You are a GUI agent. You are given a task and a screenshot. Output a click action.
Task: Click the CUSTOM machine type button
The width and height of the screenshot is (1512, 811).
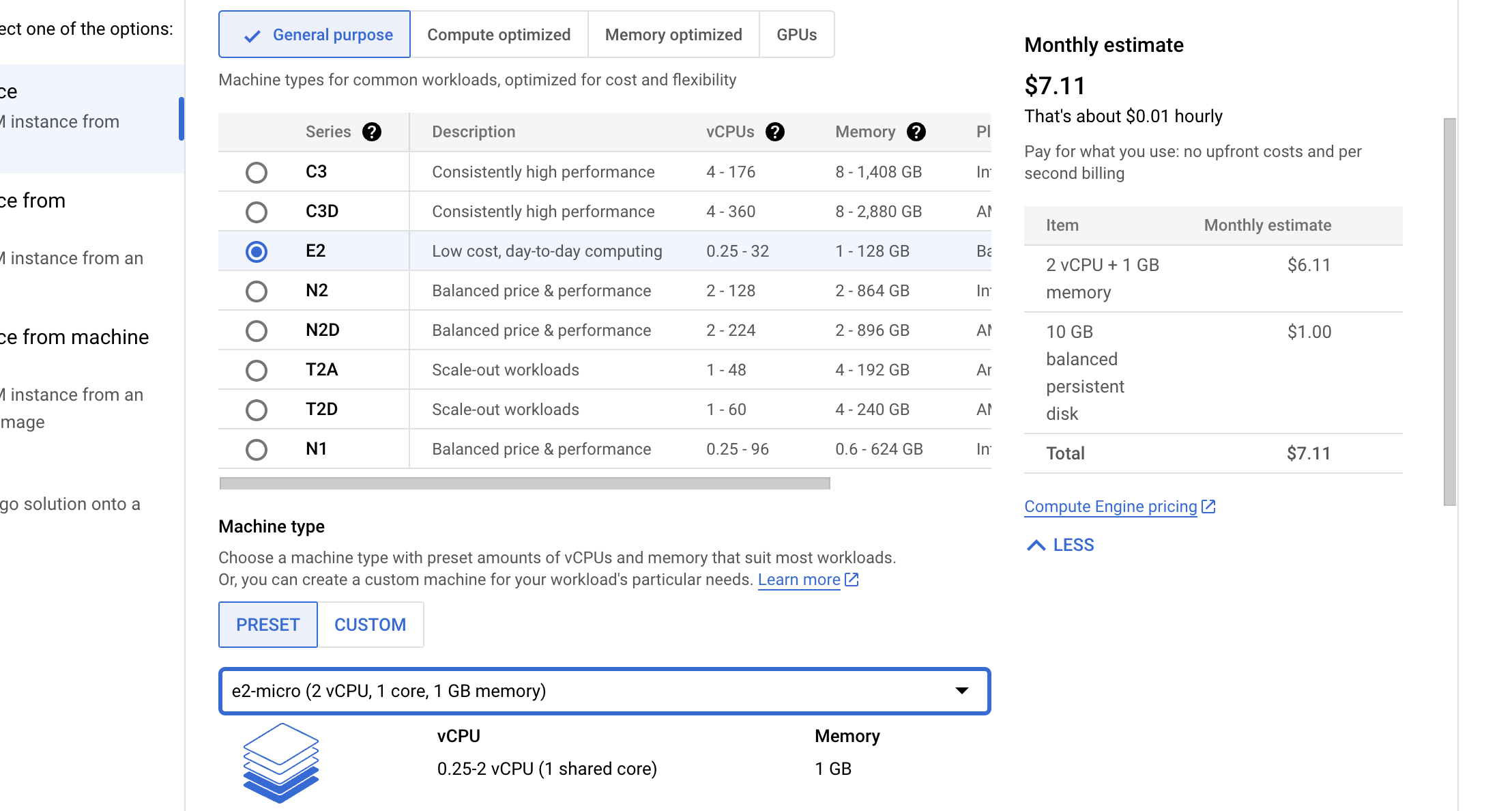click(x=370, y=625)
